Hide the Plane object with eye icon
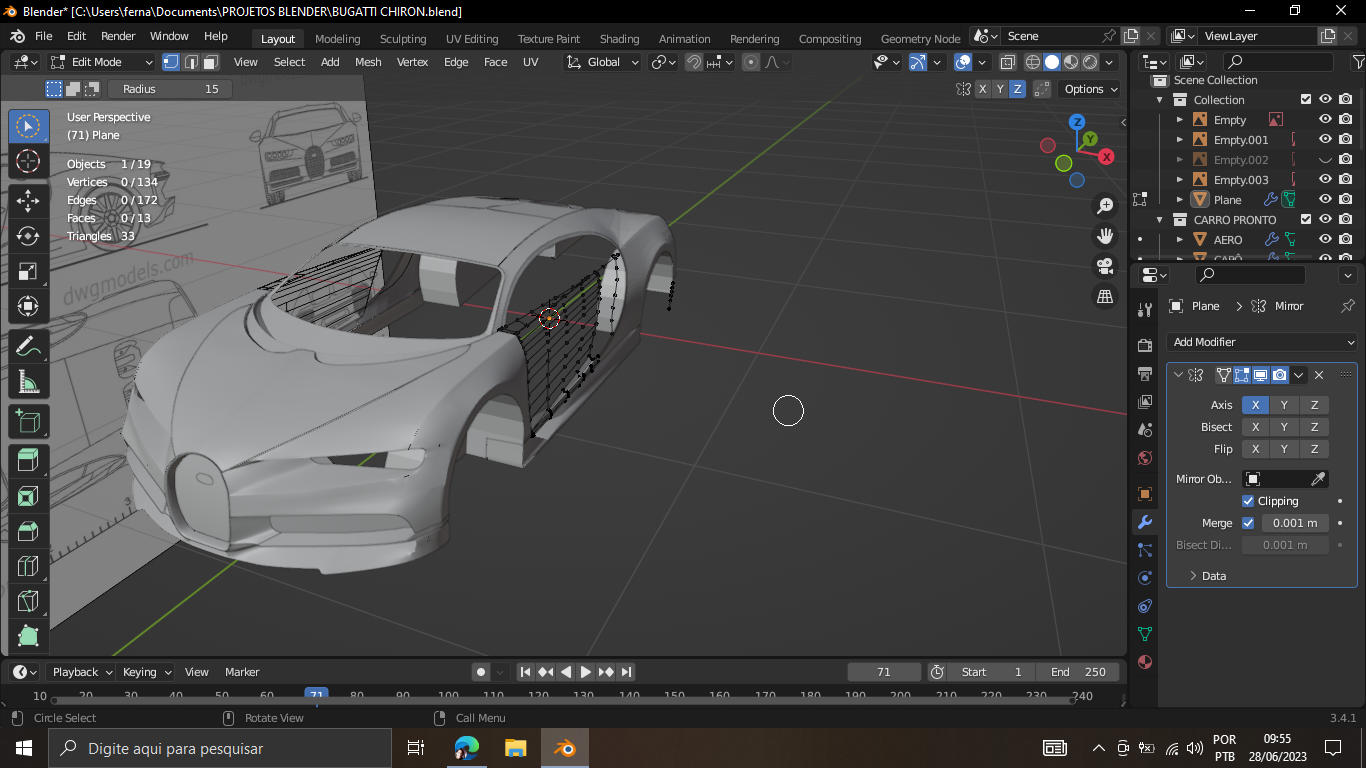 coord(1325,200)
